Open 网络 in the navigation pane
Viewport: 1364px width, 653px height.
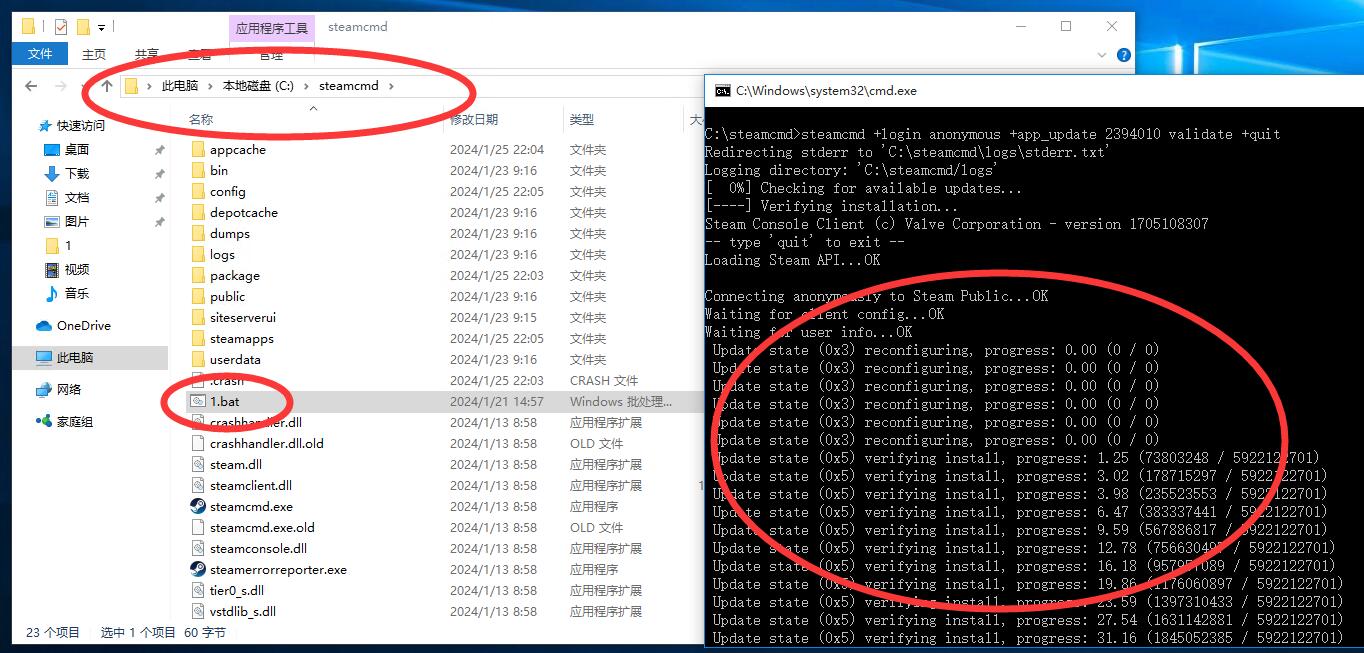69,390
